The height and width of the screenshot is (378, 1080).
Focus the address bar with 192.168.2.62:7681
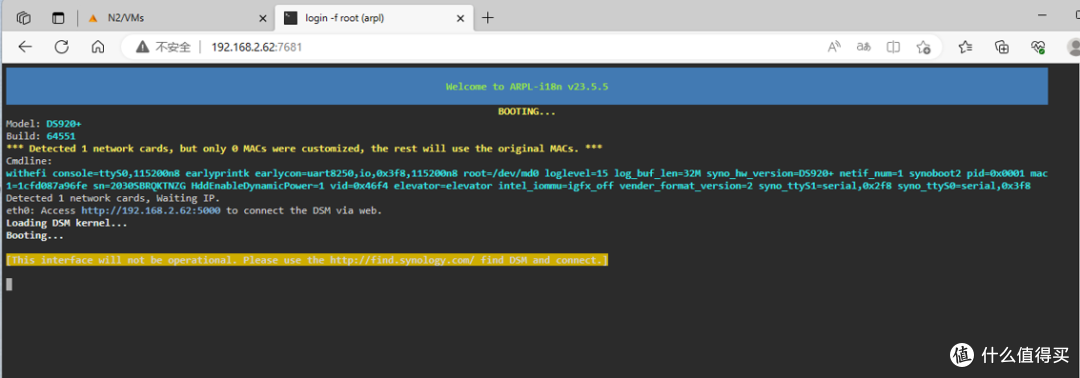pos(256,47)
